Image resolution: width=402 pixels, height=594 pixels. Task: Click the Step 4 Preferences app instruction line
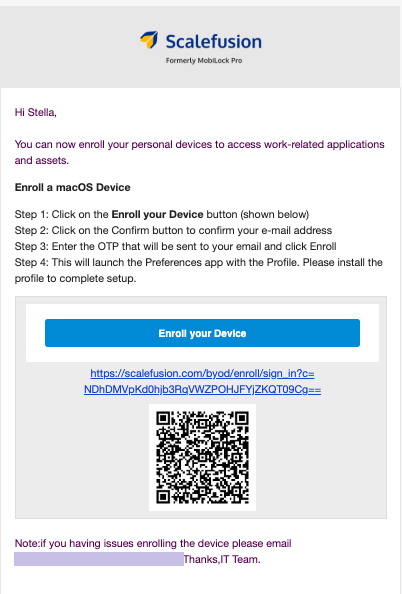click(x=199, y=270)
